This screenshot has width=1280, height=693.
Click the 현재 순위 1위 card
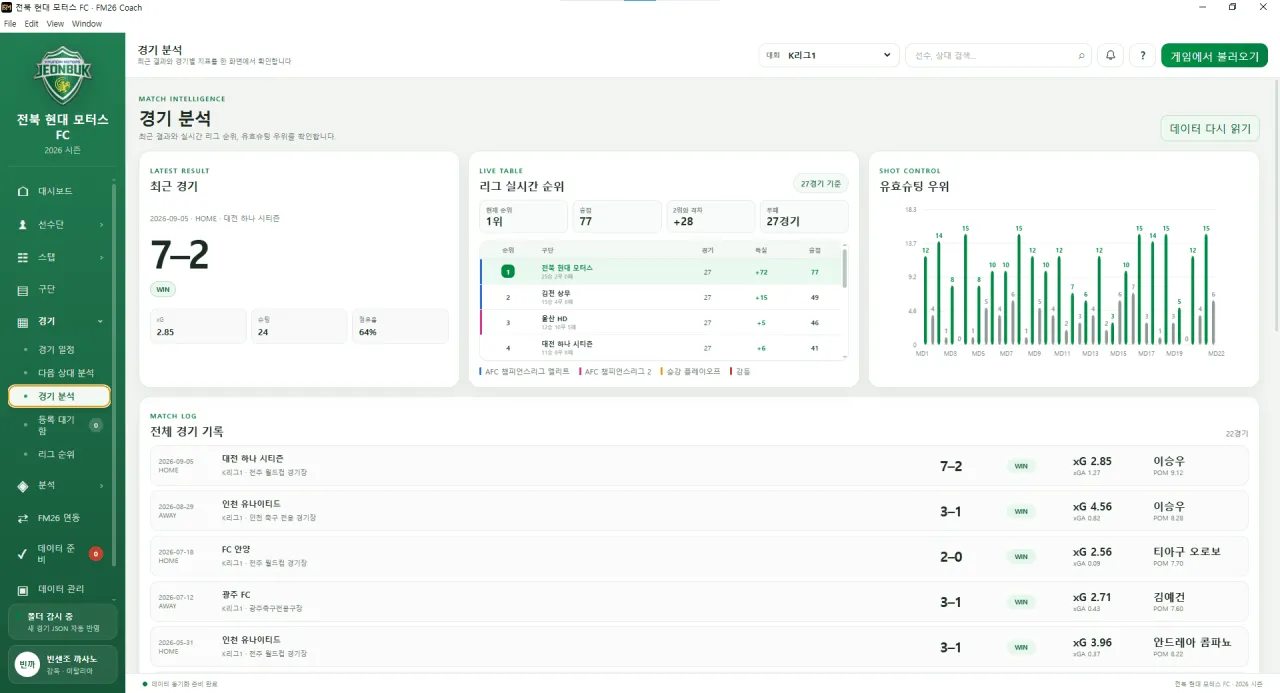524,216
